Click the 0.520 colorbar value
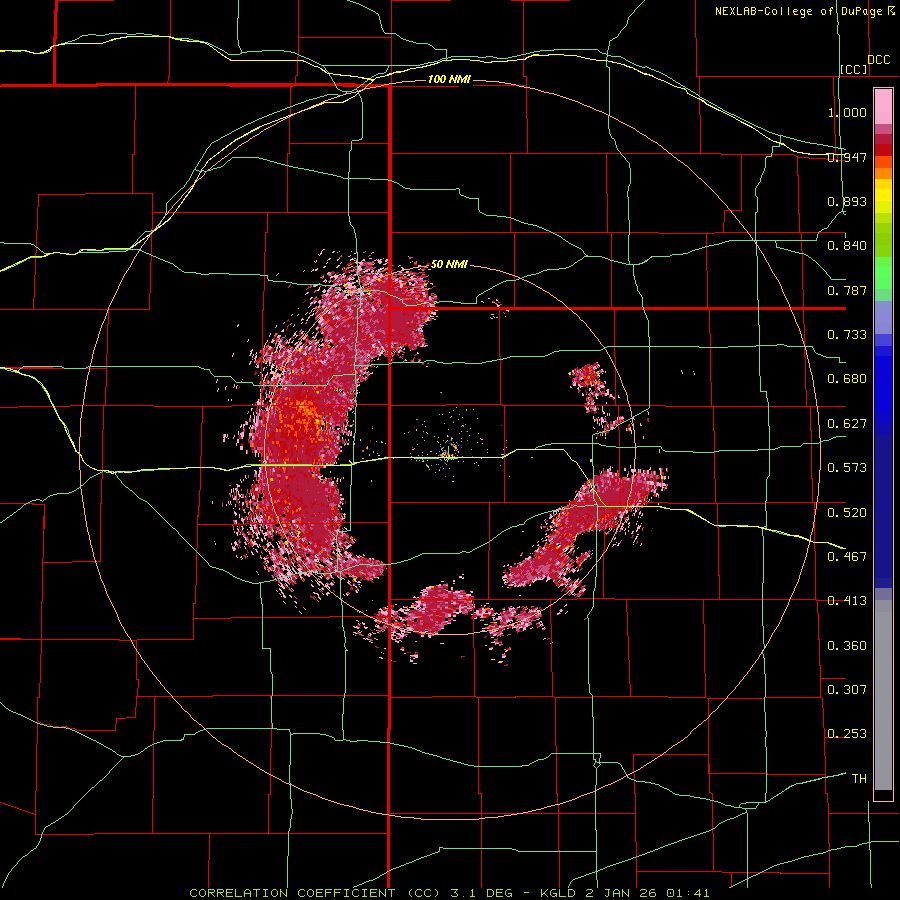 (x=847, y=512)
